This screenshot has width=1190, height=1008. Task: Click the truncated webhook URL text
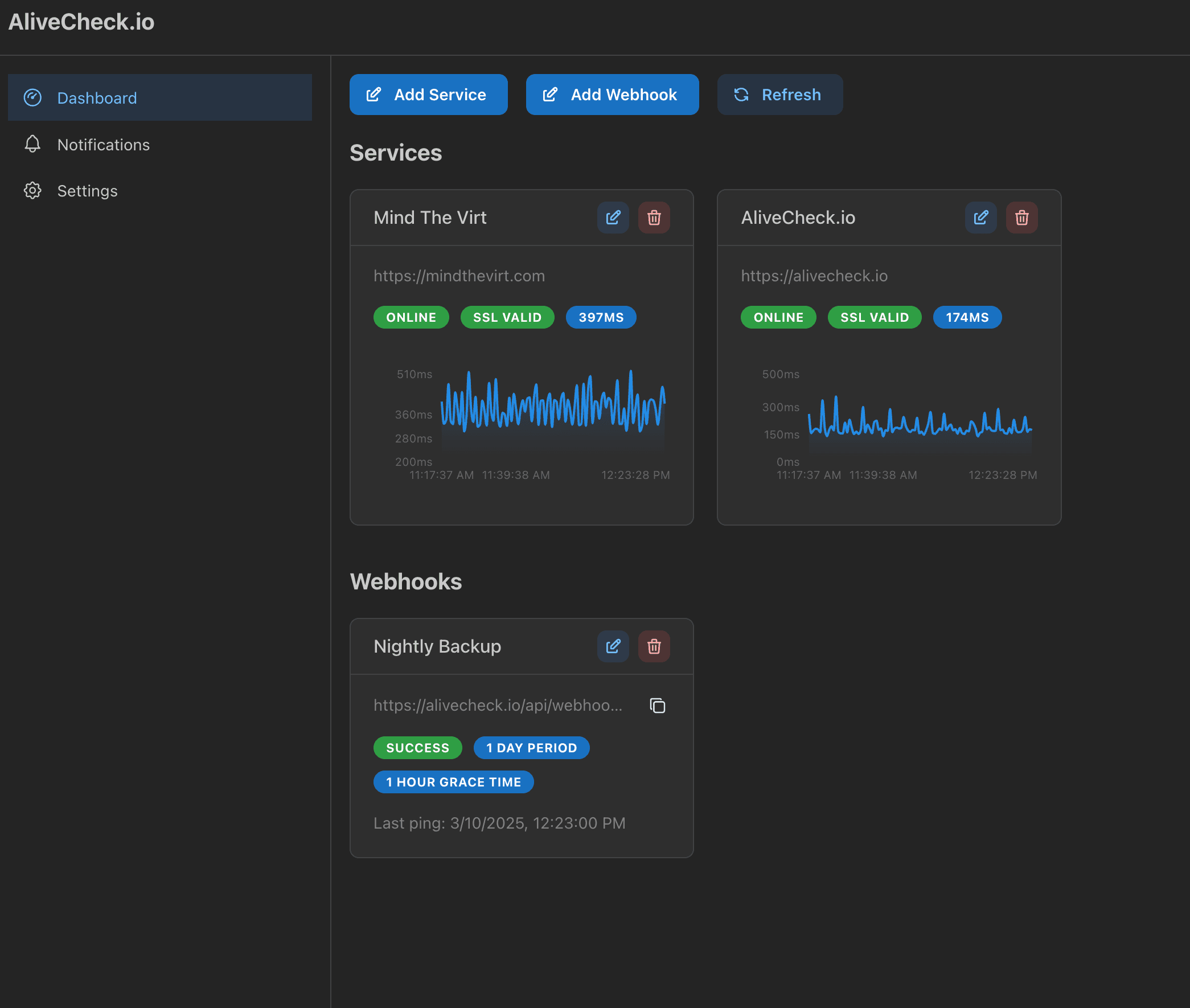(498, 706)
